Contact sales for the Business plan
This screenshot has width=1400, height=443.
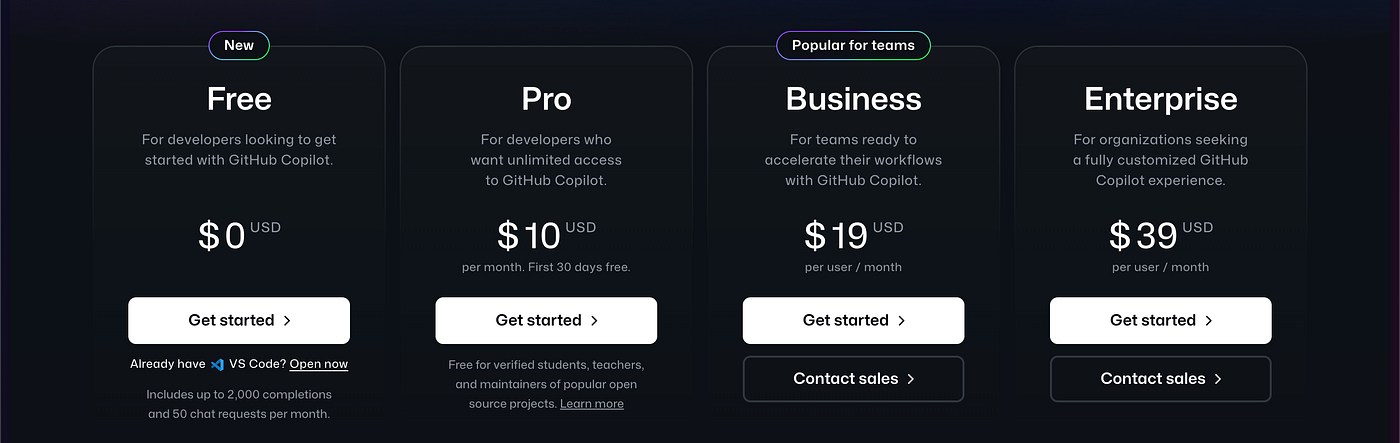(x=853, y=379)
